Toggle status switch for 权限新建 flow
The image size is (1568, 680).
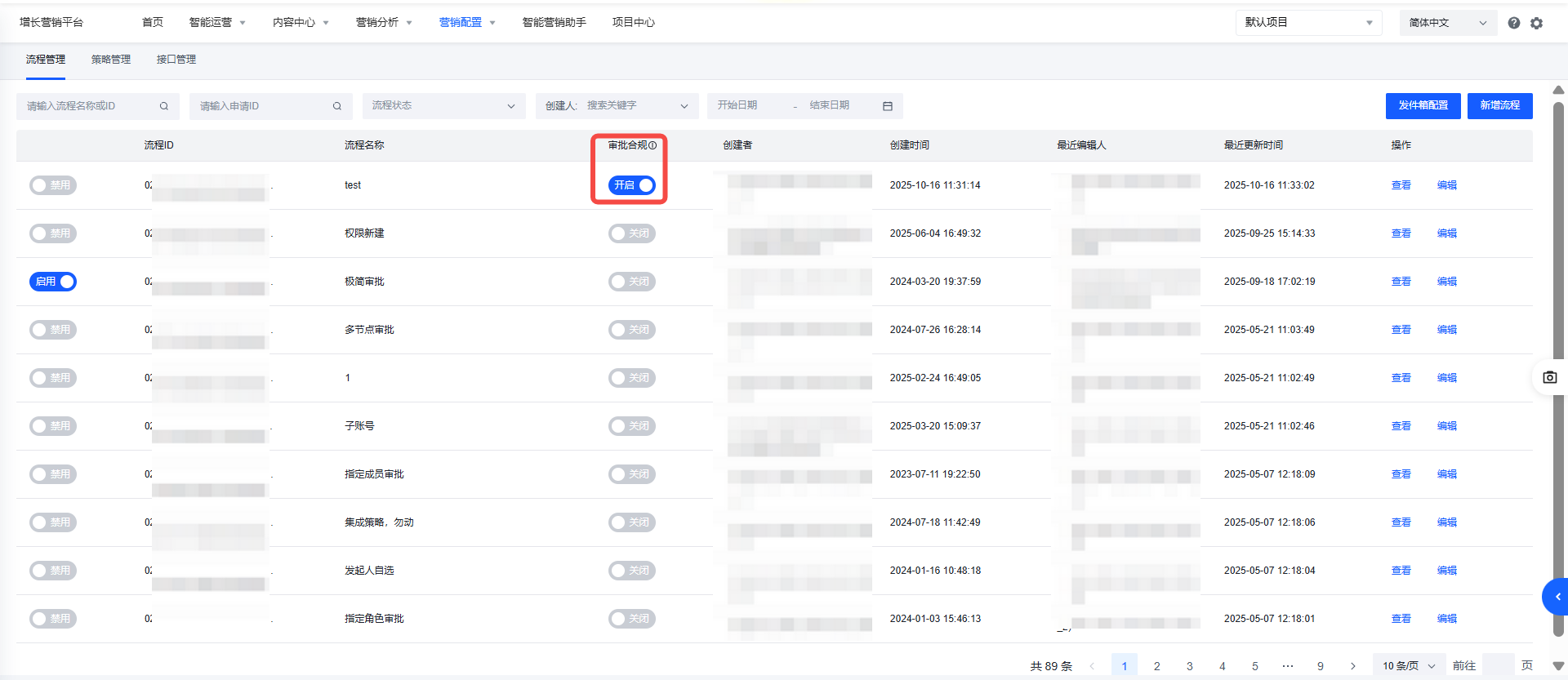53,233
